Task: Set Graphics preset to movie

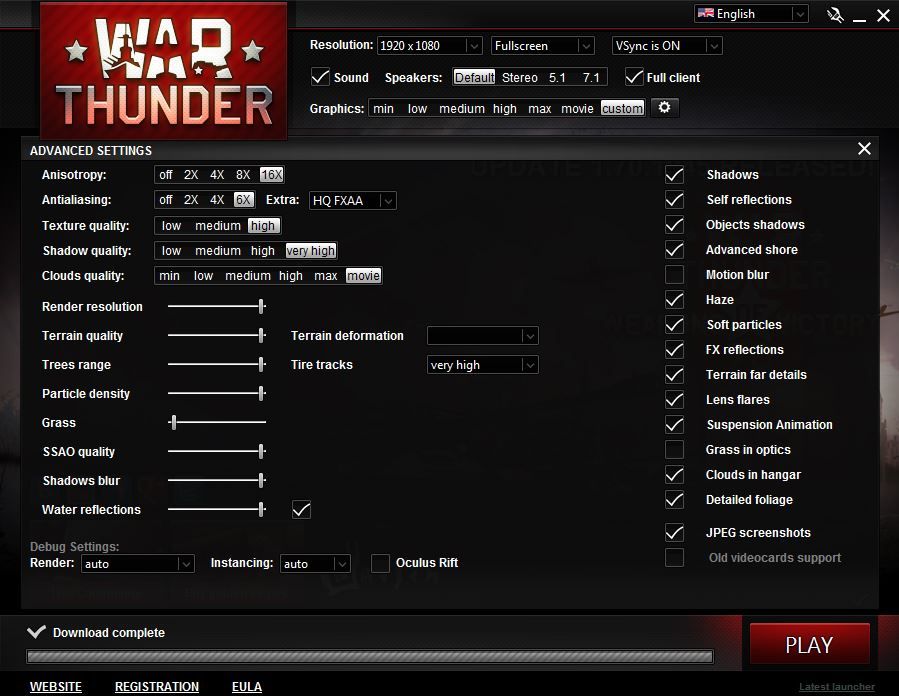Action: point(577,108)
